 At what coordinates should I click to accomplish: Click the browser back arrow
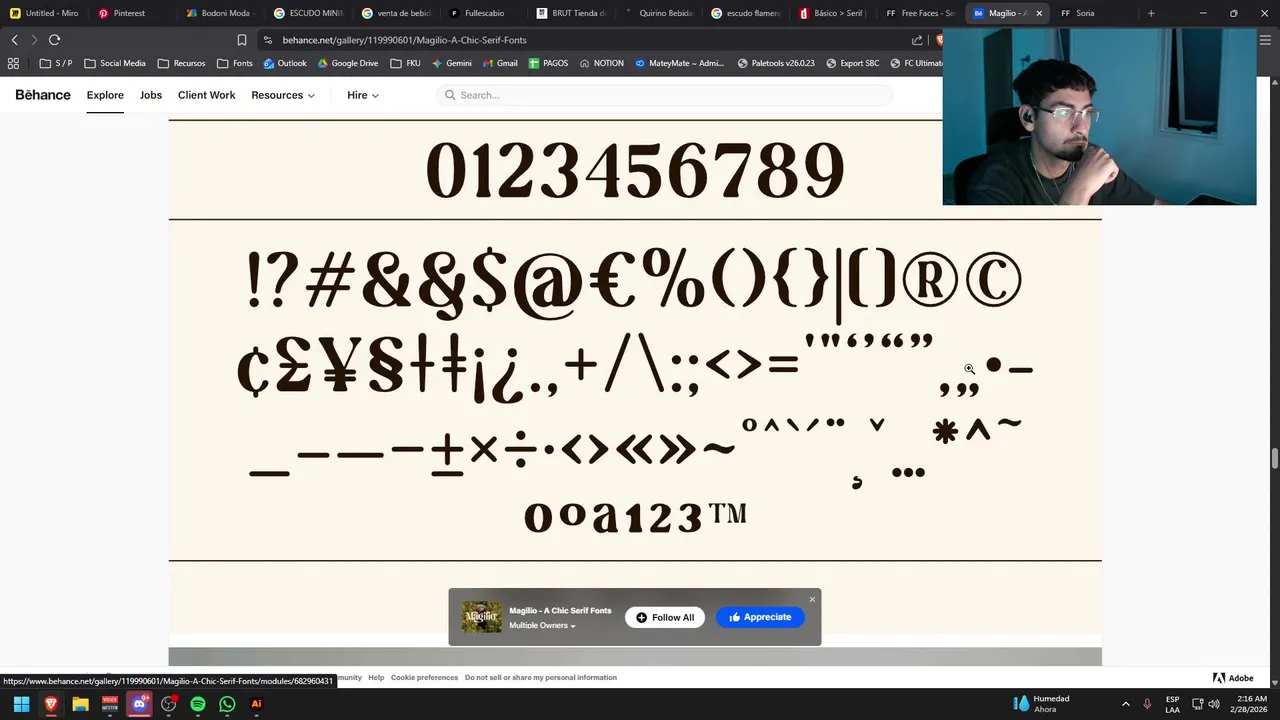14,40
